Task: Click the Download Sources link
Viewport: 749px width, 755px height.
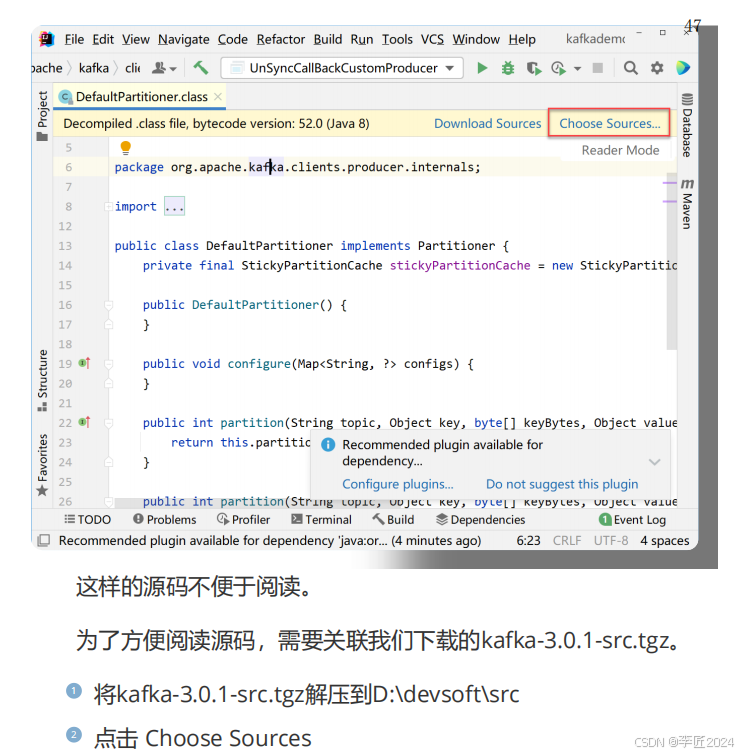Action: [x=487, y=123]
